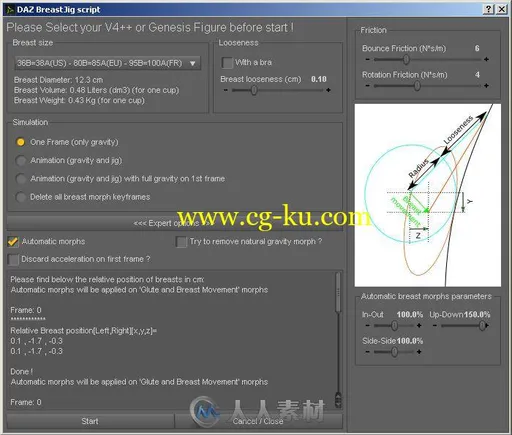
Task: Click plus icon for Bounce Friction
Action: pos(486,59)
